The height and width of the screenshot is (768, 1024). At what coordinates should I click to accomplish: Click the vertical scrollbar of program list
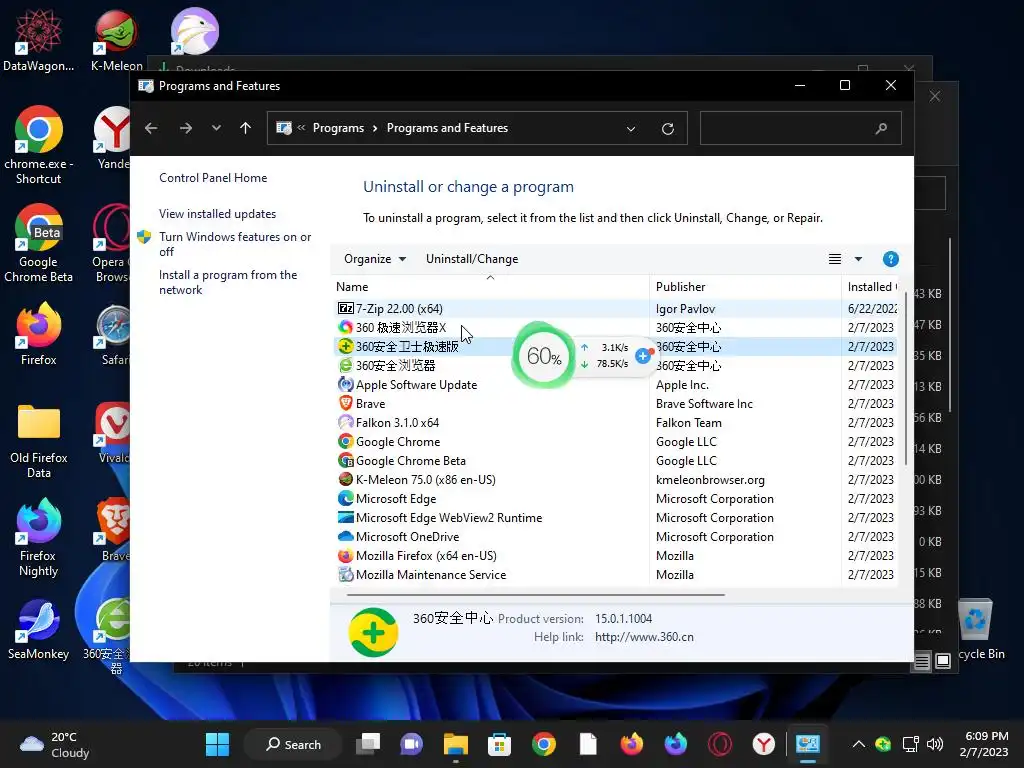[906, 379]
